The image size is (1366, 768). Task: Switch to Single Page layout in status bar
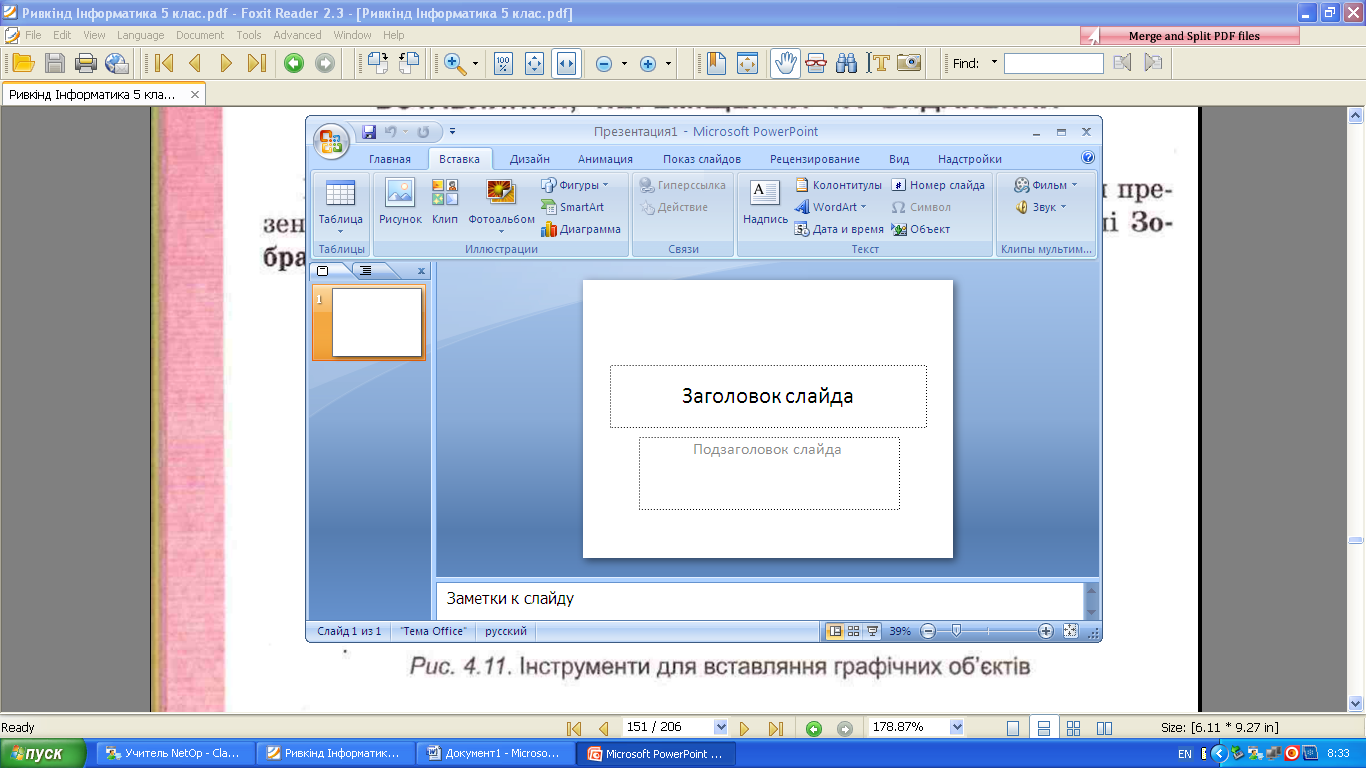tap(1013, 728)
